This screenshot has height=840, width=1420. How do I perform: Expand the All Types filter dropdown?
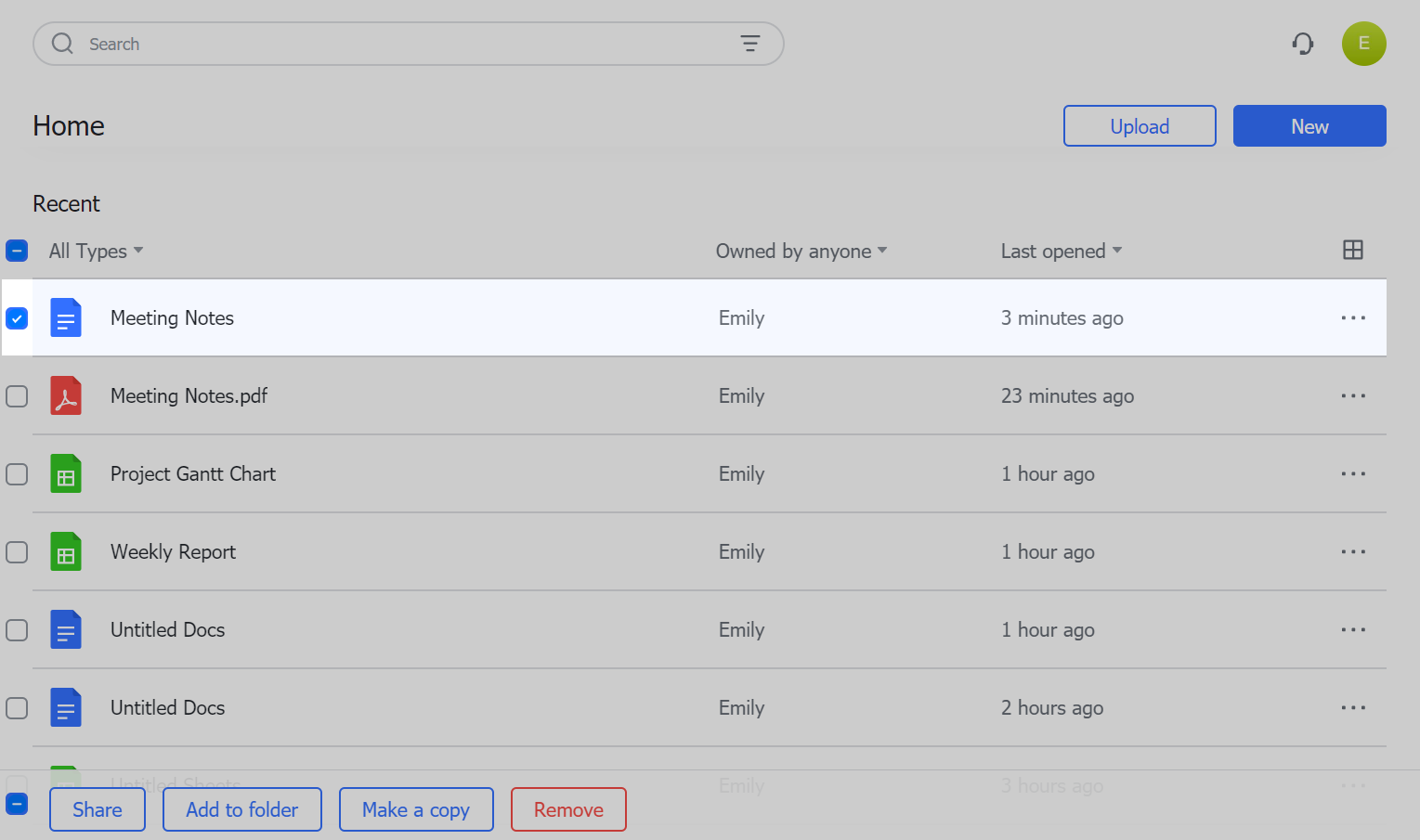pyautogui.click(x=96, y=251)
